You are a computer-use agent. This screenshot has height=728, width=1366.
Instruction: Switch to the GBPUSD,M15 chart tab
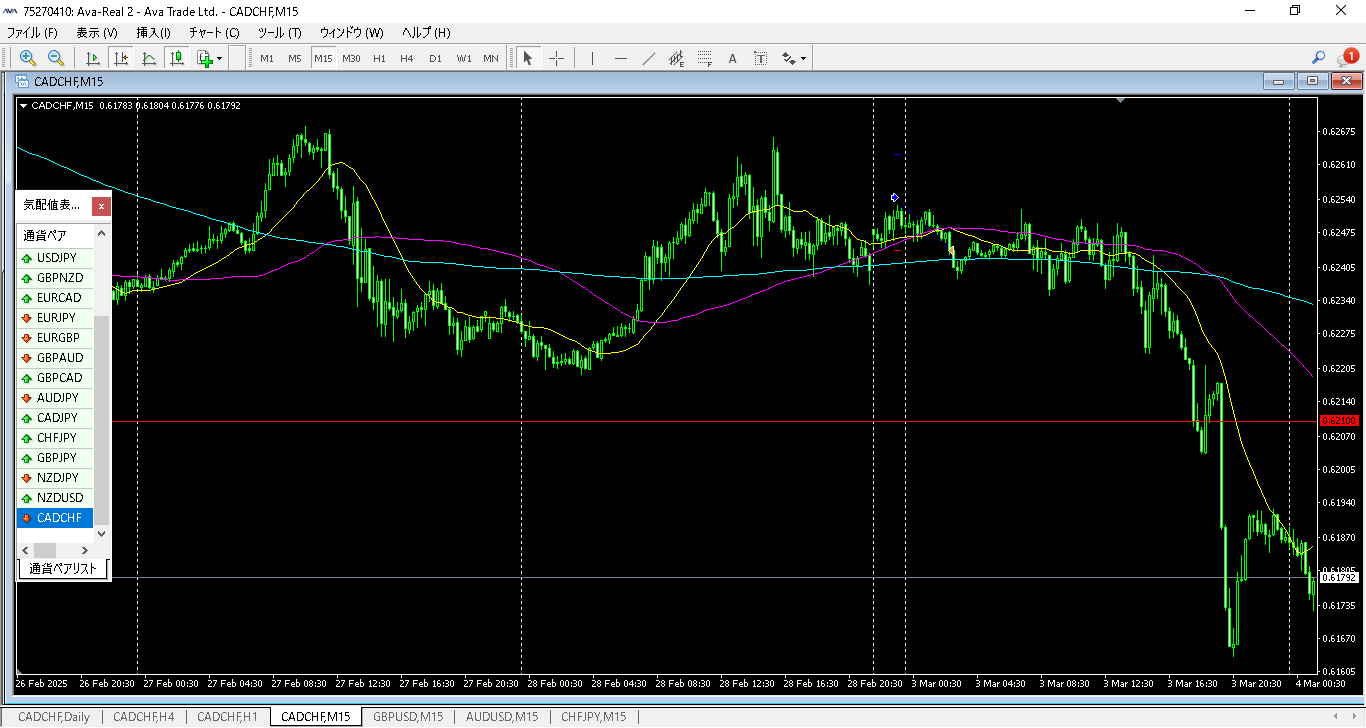408,717
